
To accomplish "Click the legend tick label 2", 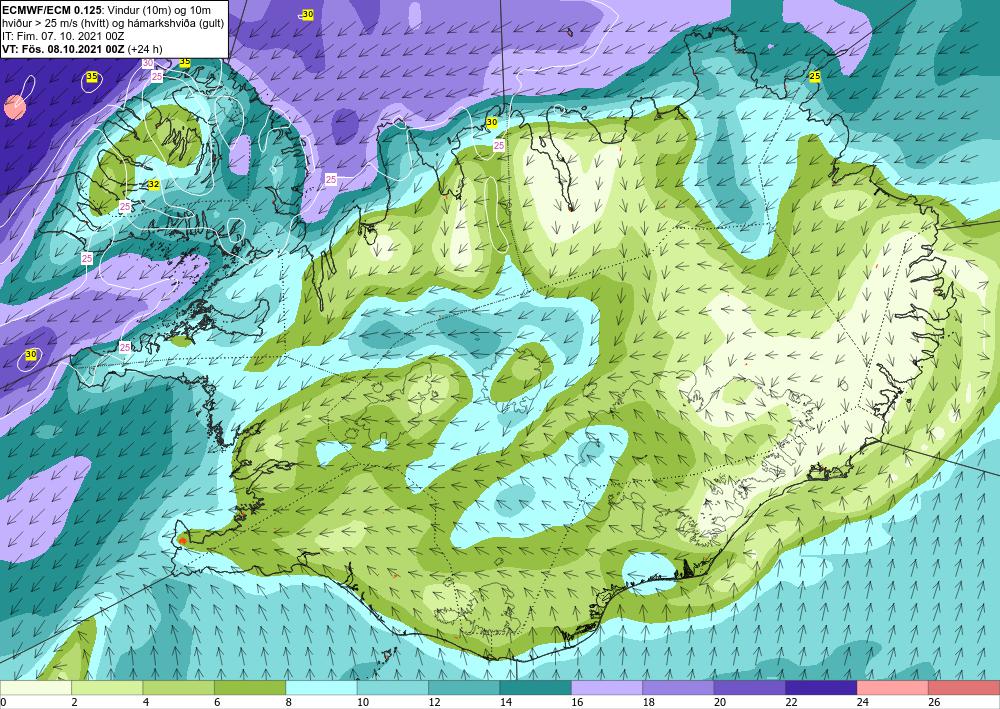I will coord(74,702).
